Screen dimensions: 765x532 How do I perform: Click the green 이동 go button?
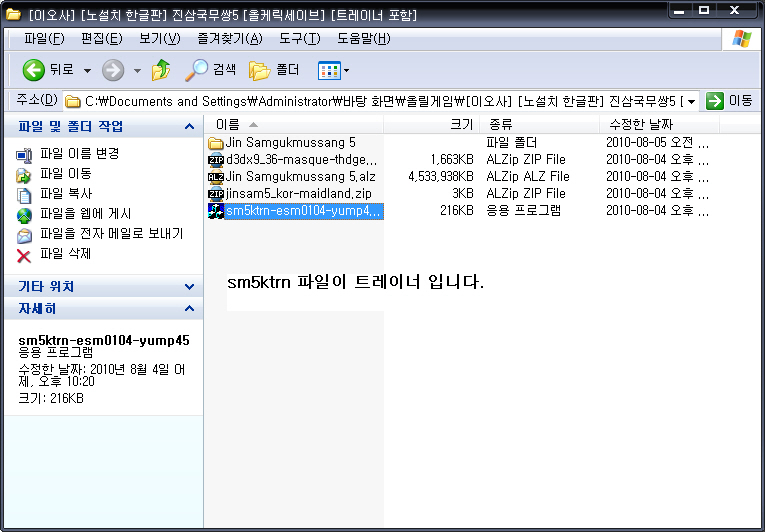point(729,101)
